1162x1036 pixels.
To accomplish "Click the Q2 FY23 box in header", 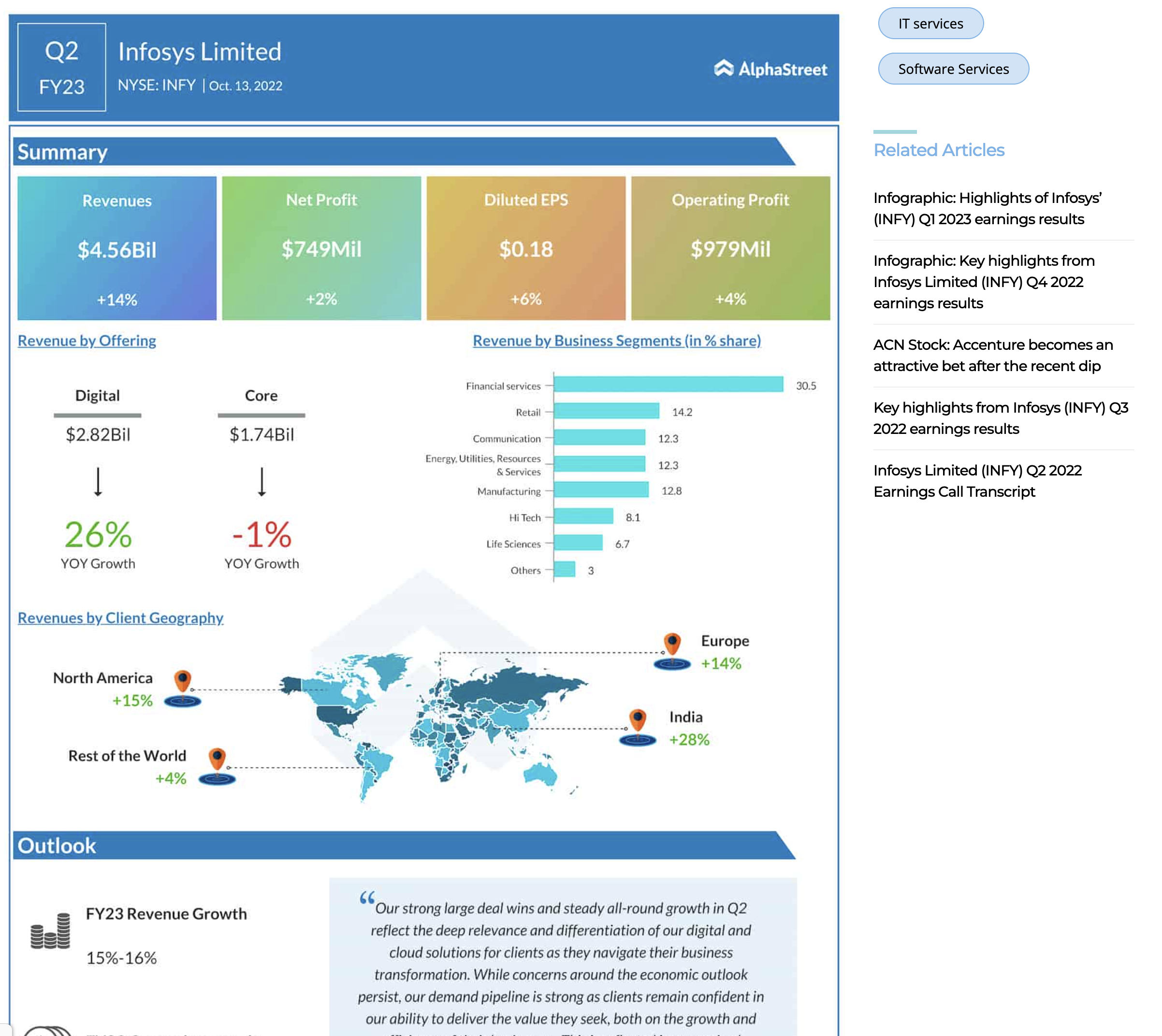I will (x=61, y=67).
